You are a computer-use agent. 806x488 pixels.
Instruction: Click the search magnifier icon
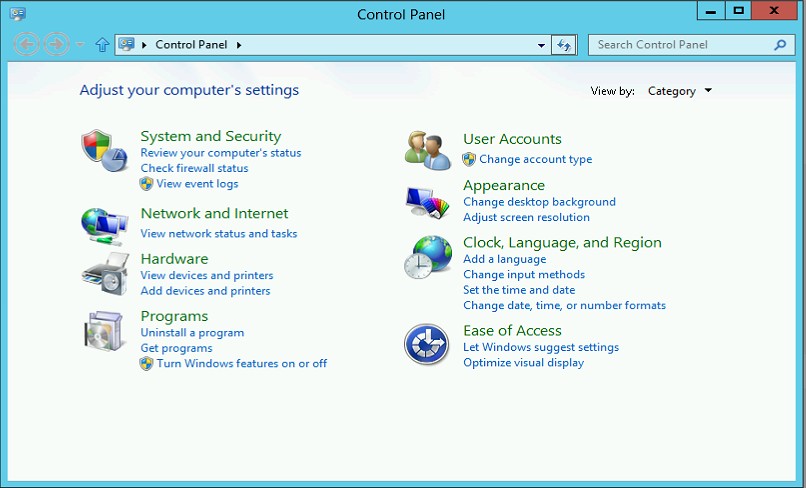pyautogui.click(x=780, y=45)
